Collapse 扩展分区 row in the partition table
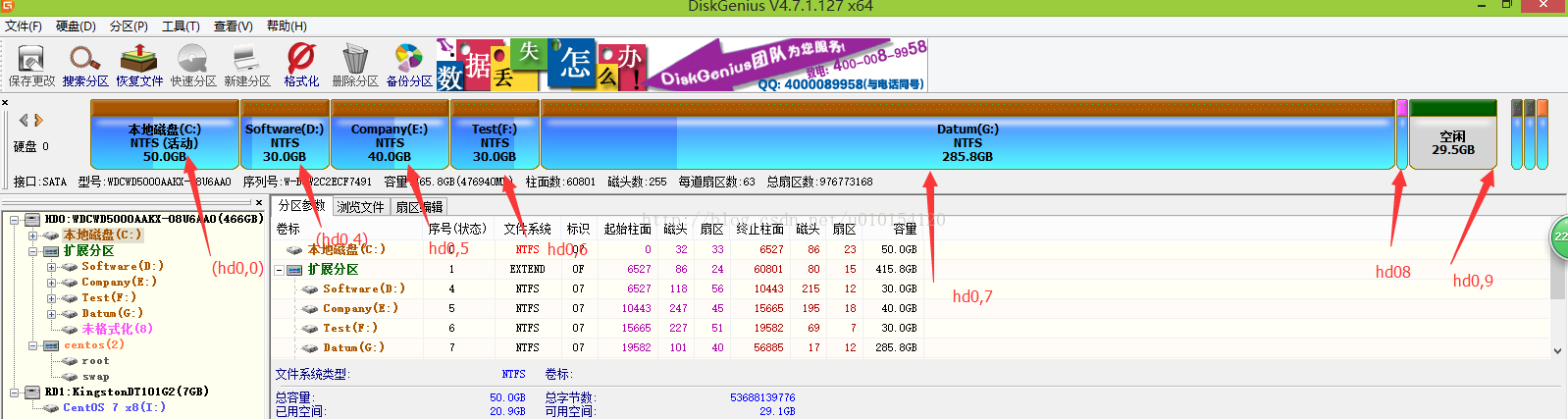 [x=279, y=270]
